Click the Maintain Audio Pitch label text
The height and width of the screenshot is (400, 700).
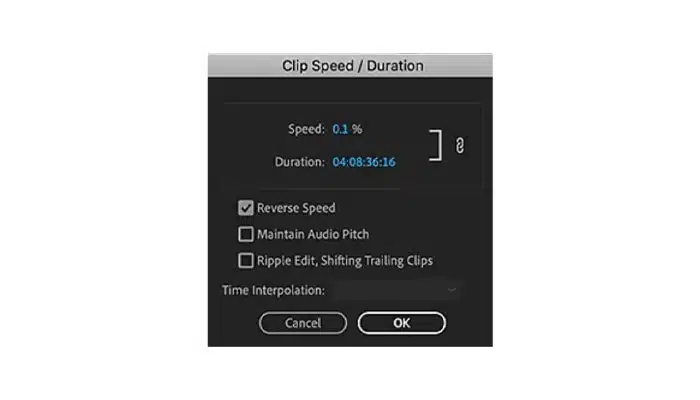point(313,234)
